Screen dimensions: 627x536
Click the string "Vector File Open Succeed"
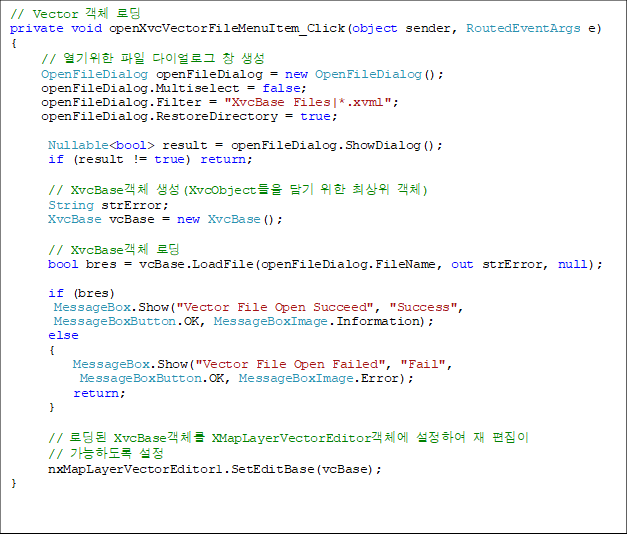[275, 307]
